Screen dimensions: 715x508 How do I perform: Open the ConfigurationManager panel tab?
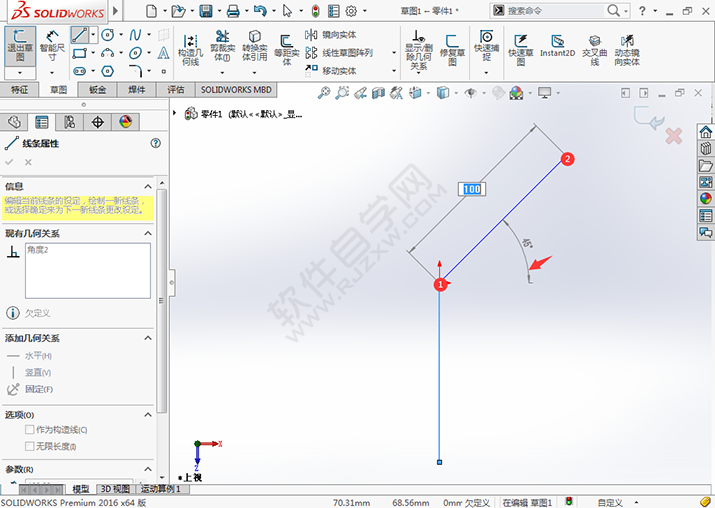coord(69,122)
